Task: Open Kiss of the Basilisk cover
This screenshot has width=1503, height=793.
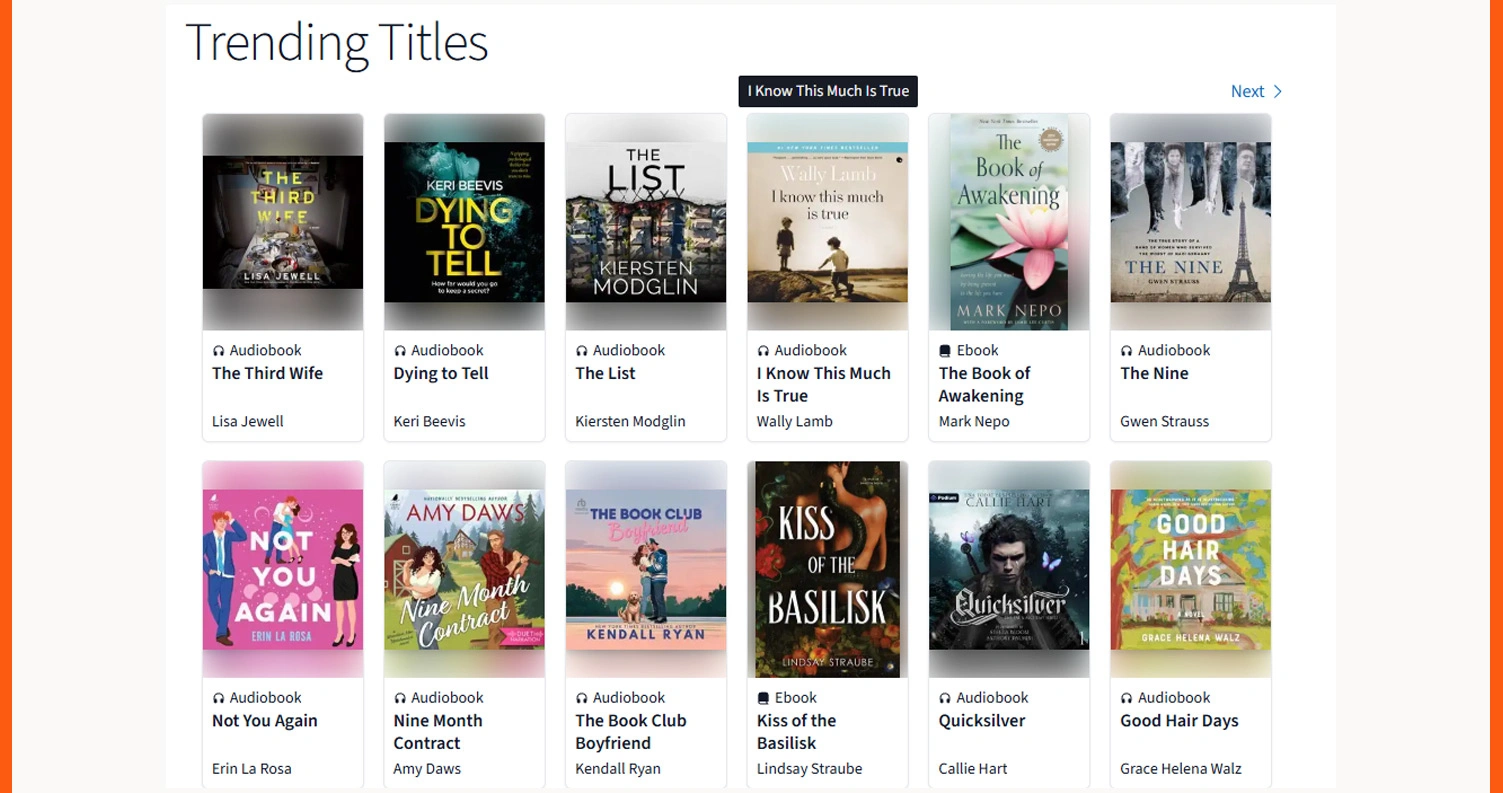Action: [828, 569]
